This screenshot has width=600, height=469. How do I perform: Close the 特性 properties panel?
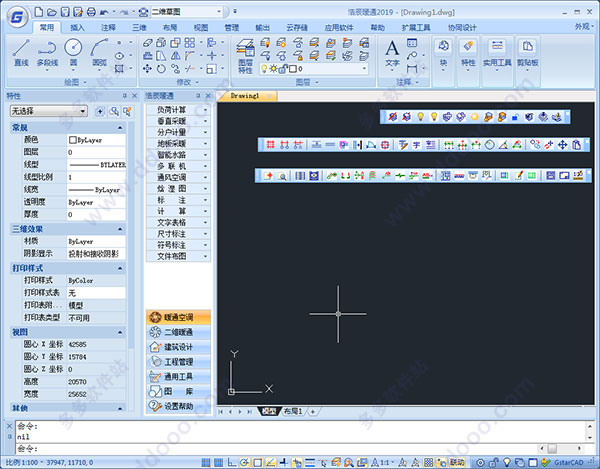point(134,96)
